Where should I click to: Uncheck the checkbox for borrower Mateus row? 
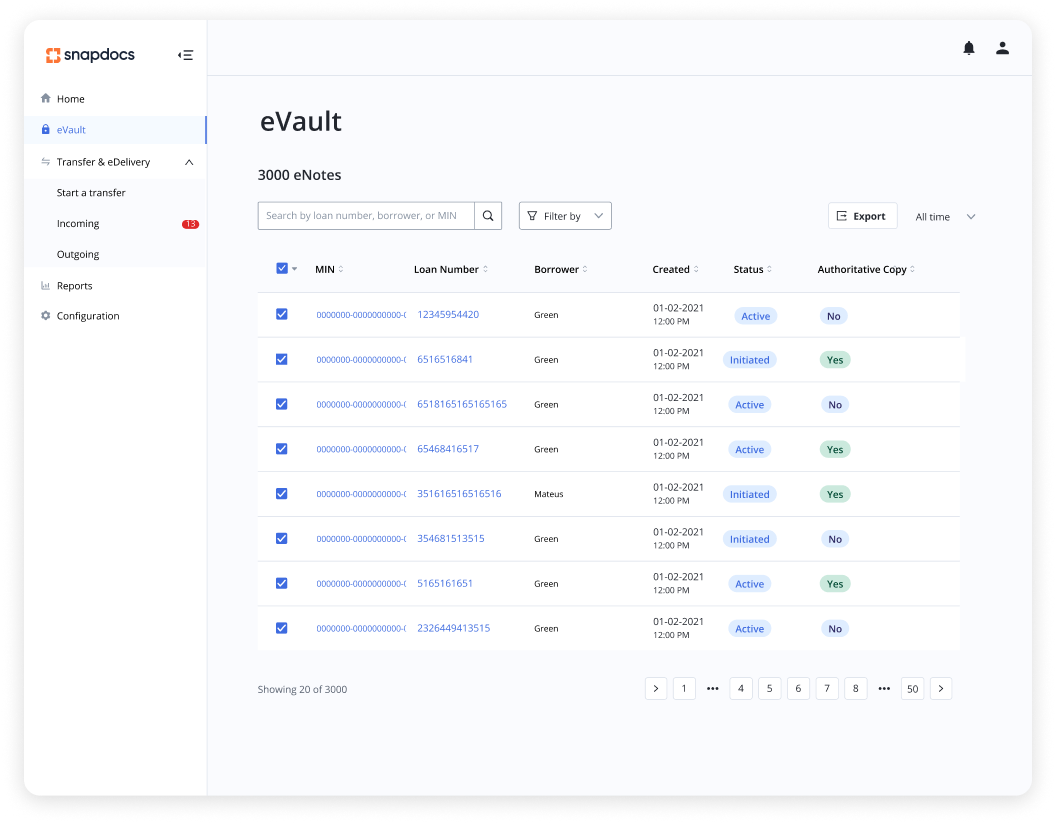281,493
